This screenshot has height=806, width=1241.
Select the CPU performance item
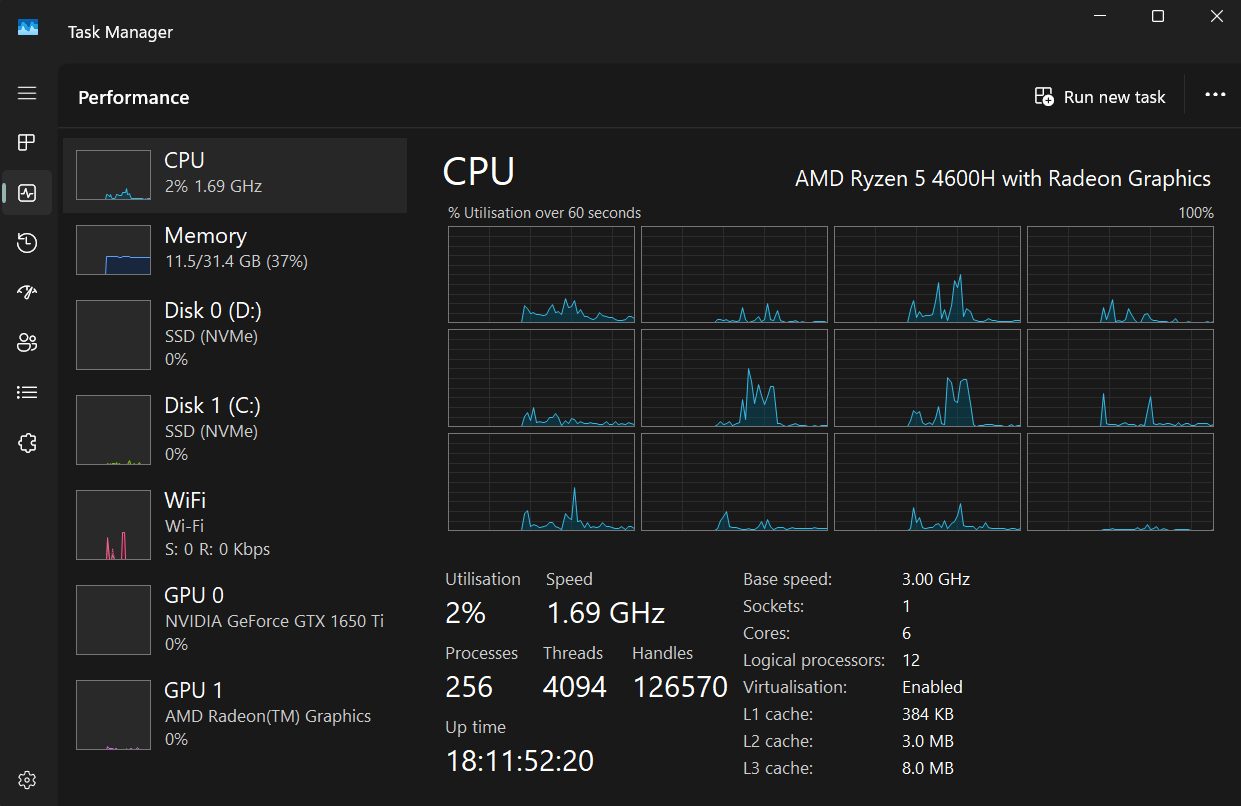pos(234,172)
